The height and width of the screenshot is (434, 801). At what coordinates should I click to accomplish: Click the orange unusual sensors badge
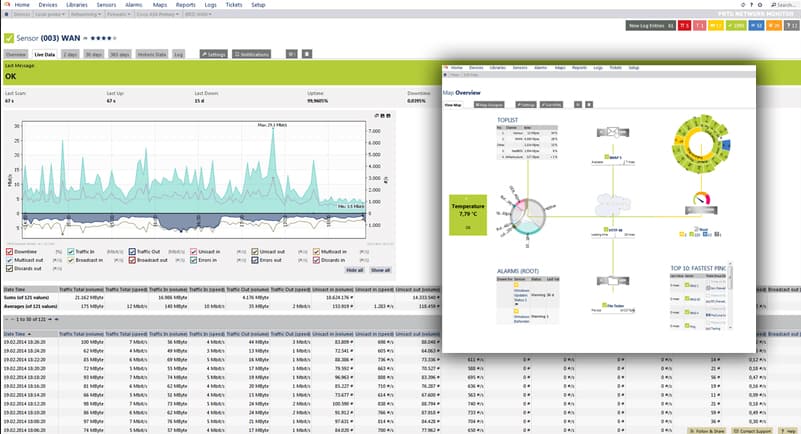(774, 26)
